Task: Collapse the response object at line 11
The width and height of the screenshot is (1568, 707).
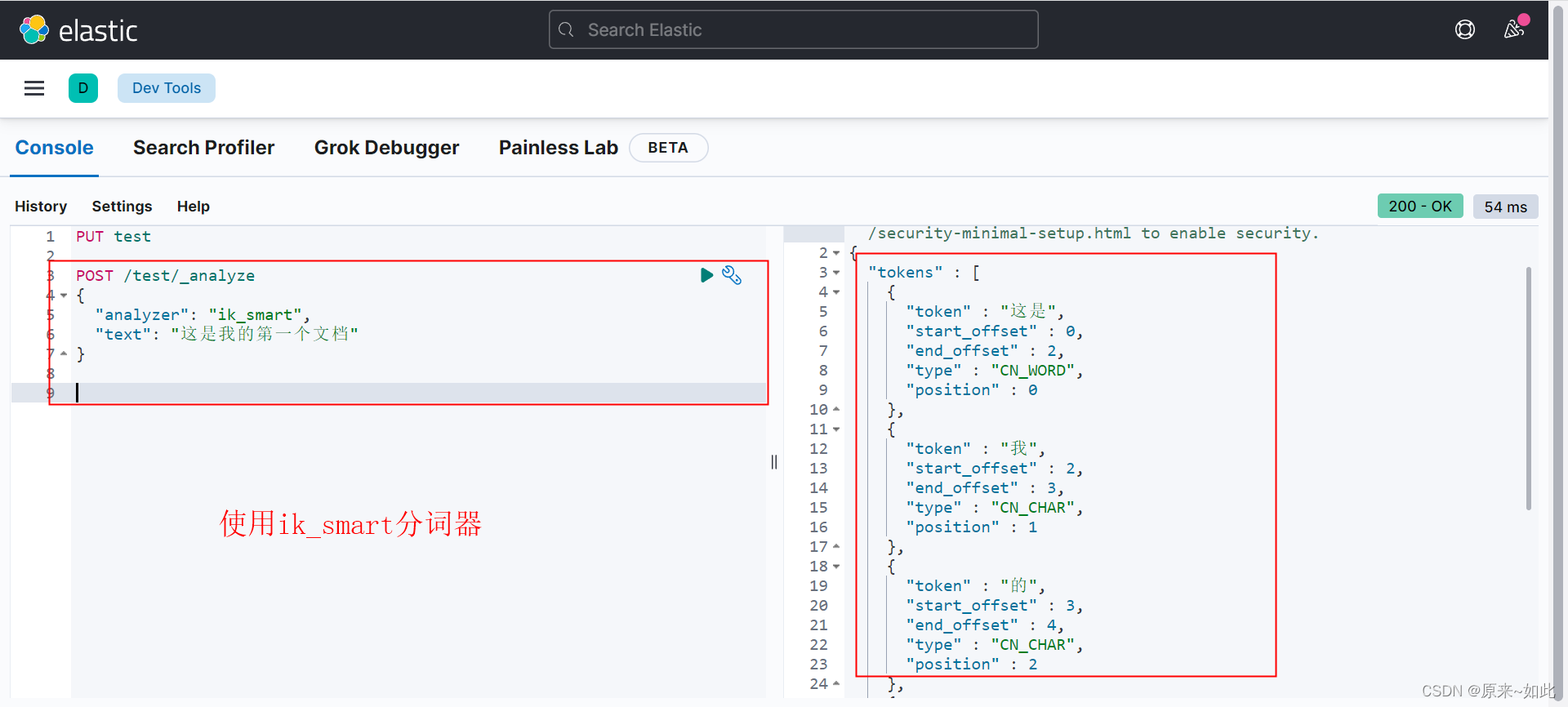Action: tap(836, 429)
